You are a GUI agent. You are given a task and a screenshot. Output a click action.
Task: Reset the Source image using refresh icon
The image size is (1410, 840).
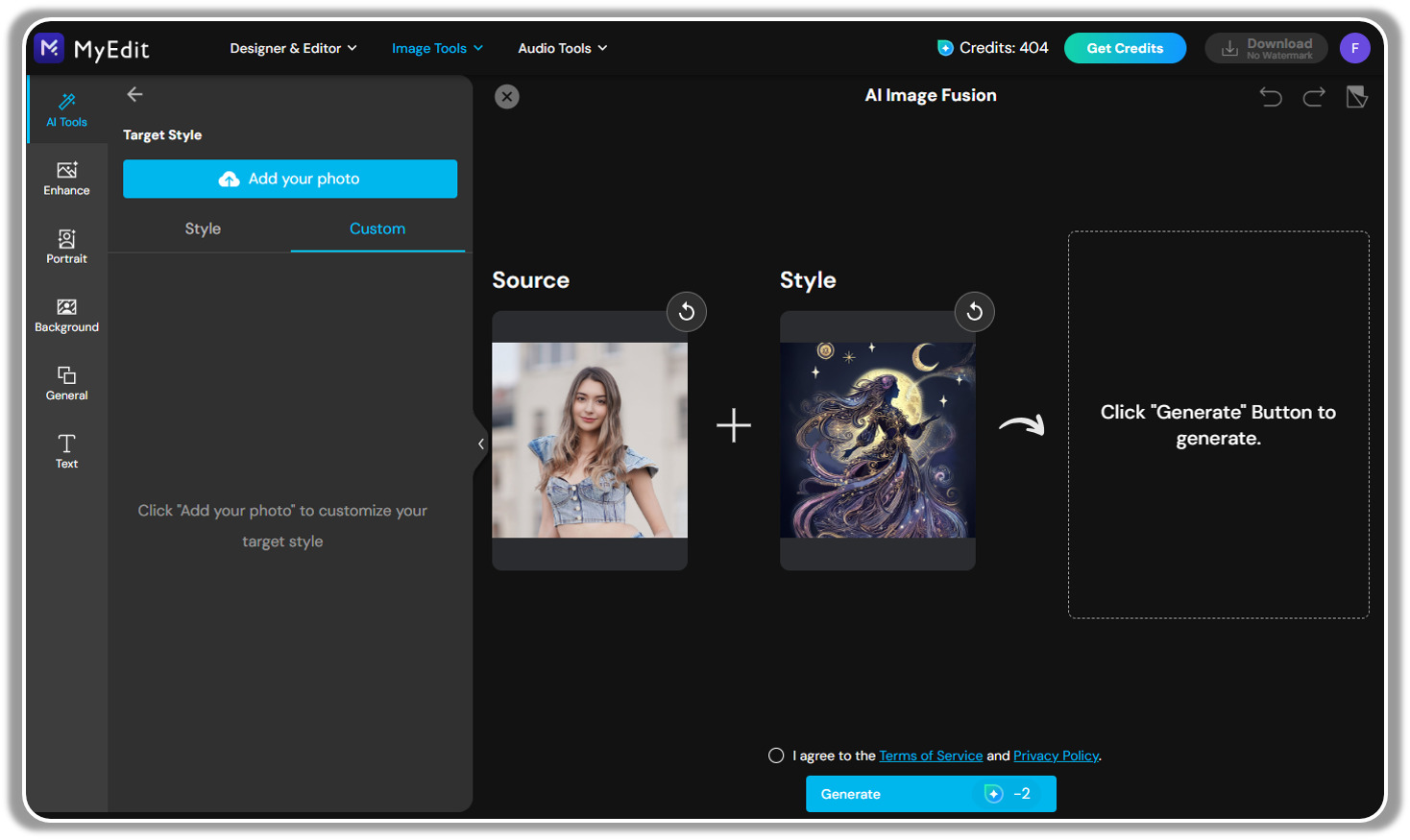(686, 311)
